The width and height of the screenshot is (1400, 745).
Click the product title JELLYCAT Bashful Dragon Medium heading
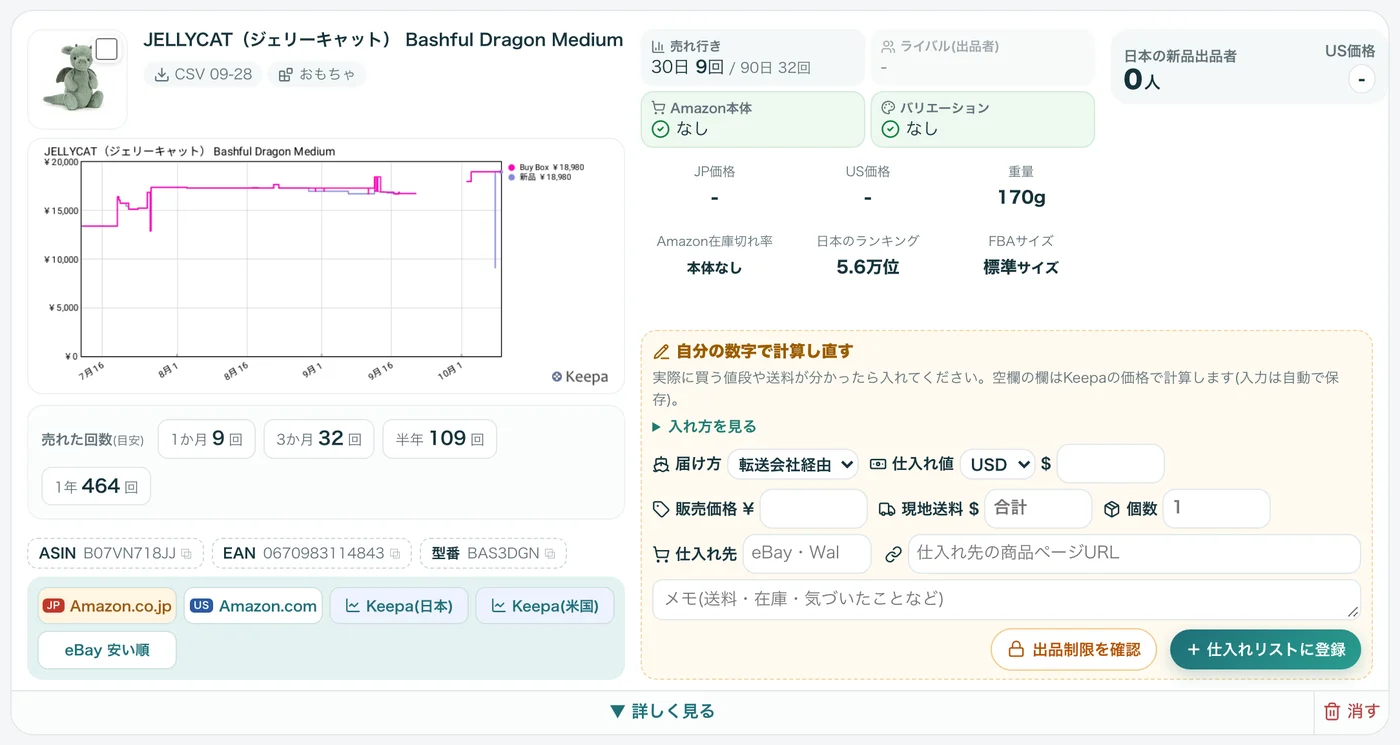pos(383,40)
